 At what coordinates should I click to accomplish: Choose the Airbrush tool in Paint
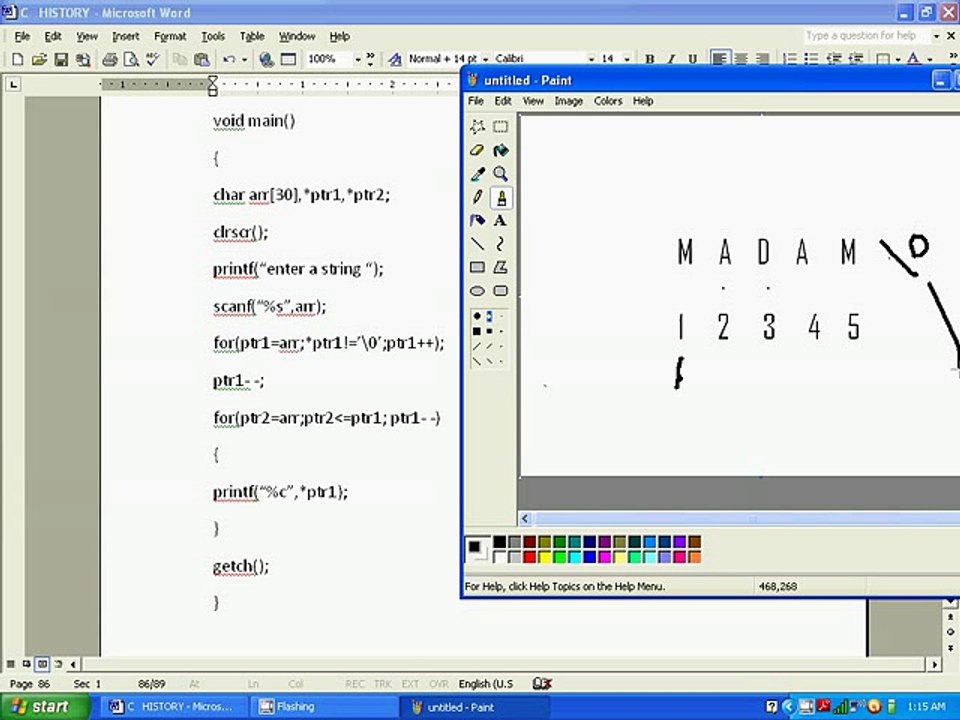(477, 220)
